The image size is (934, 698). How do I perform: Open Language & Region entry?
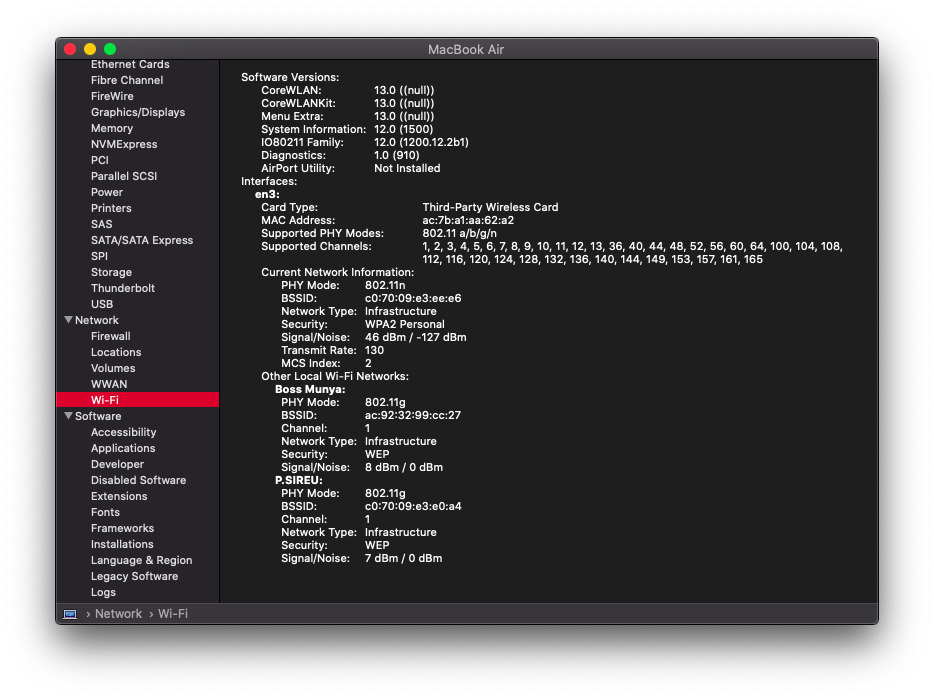point(141,561)
